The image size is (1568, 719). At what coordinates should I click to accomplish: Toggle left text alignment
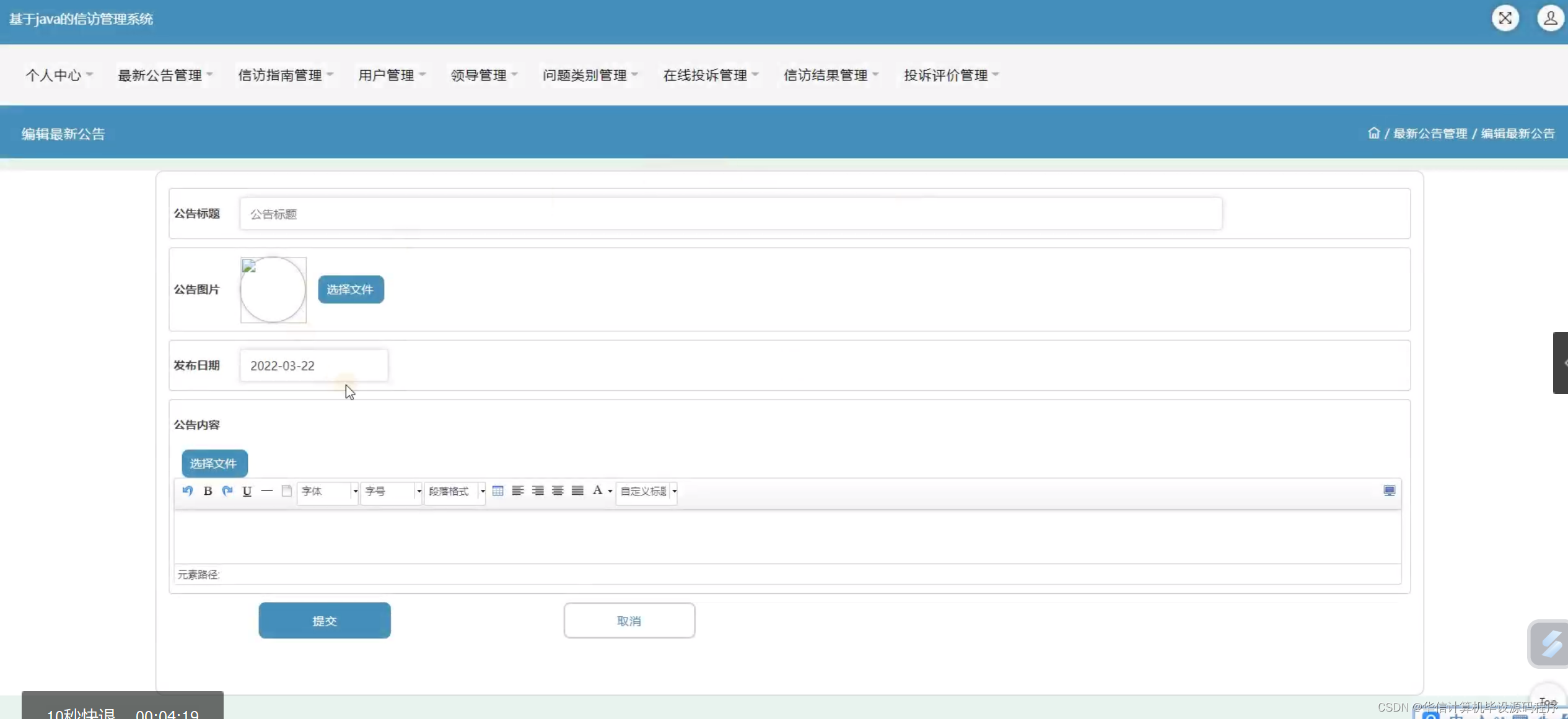pos(518,491)
